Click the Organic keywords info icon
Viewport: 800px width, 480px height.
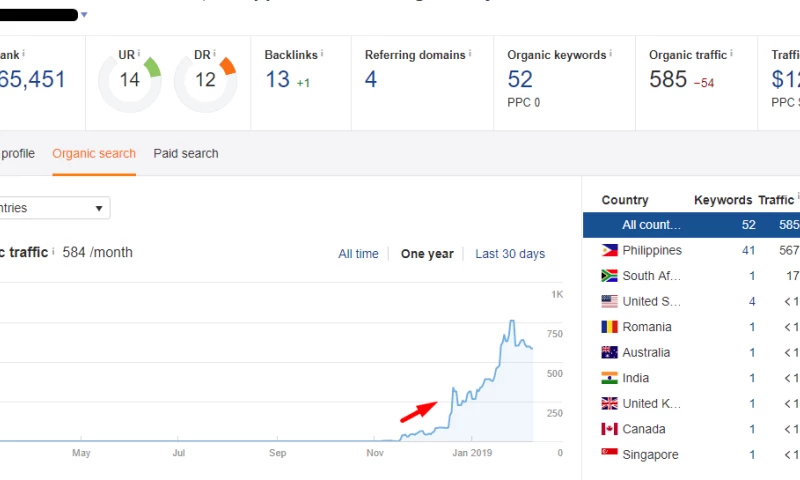click(x=611, y=54)
